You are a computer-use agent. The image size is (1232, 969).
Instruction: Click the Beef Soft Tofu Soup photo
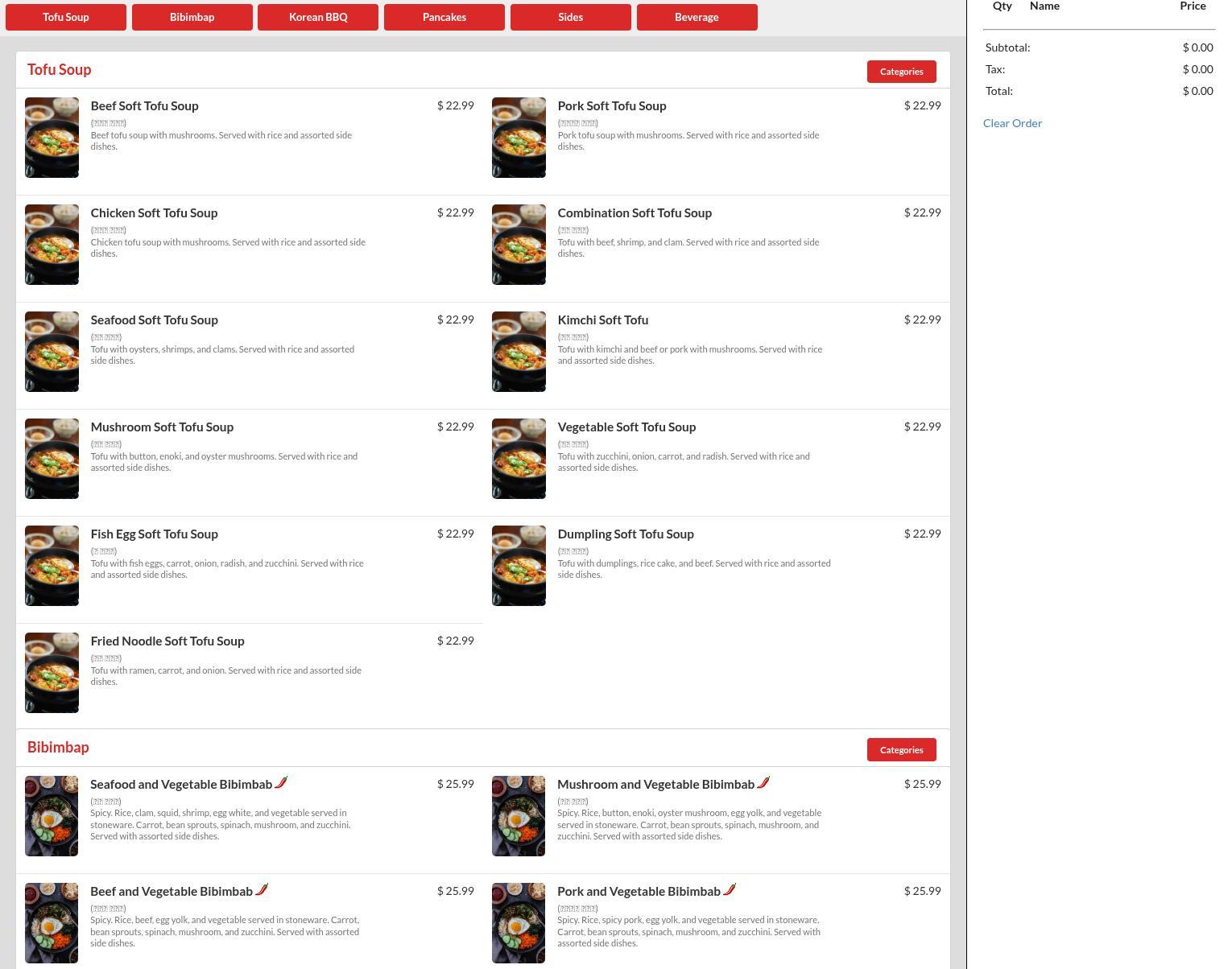pos(52,138)
